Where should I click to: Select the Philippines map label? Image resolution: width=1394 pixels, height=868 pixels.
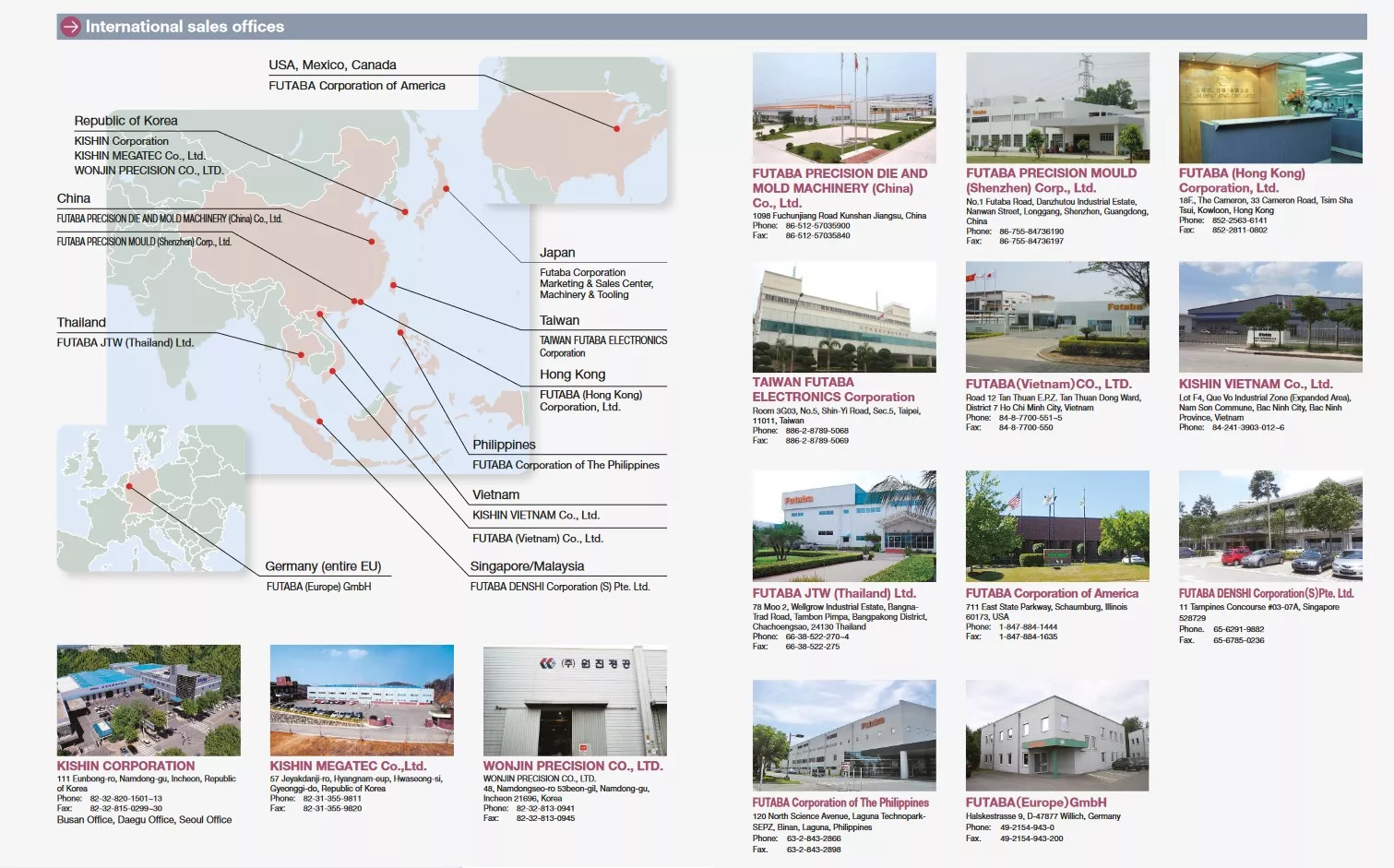click(504, 445)
